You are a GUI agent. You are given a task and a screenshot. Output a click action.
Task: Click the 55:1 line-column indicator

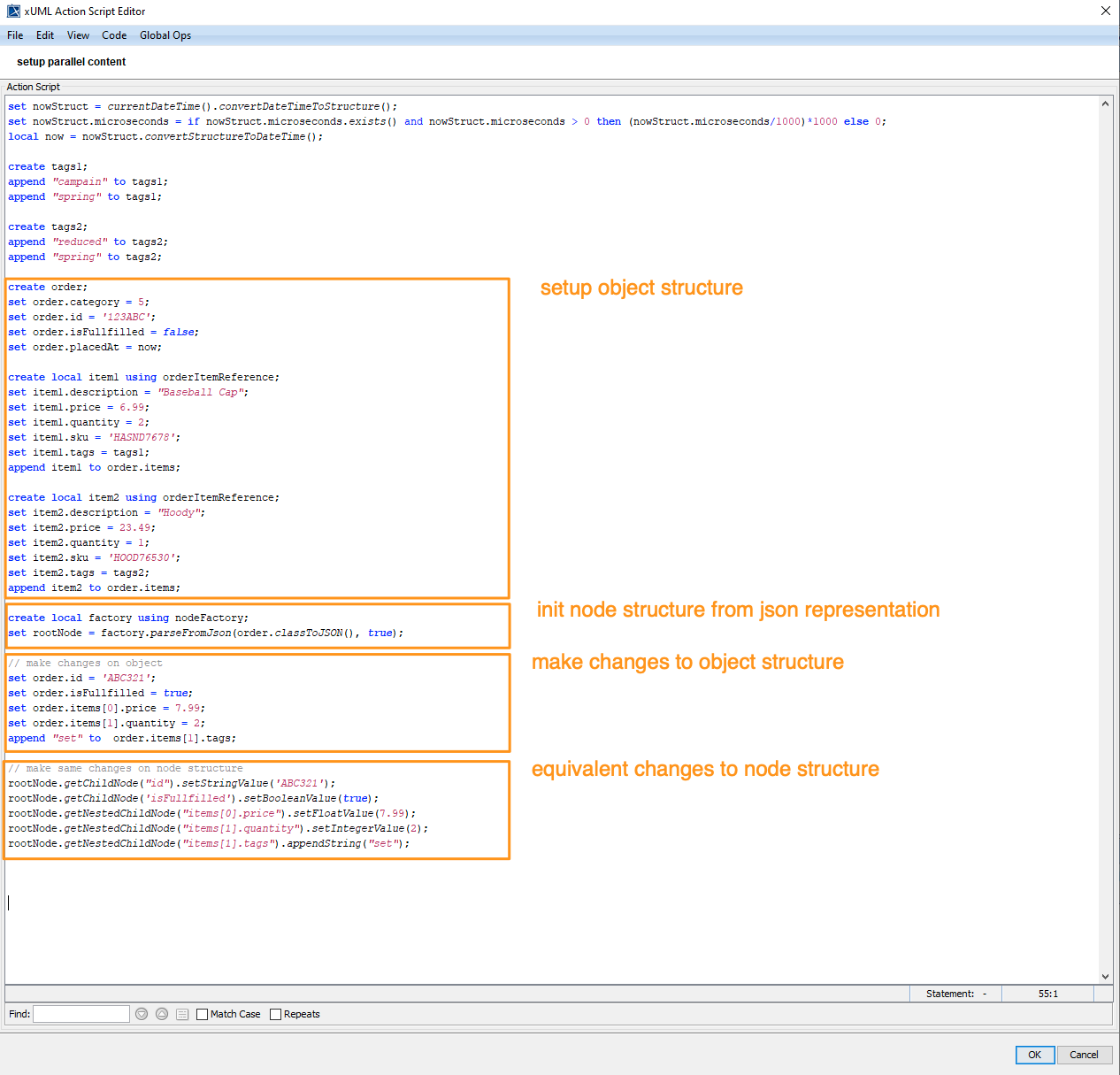(1047, 994)
